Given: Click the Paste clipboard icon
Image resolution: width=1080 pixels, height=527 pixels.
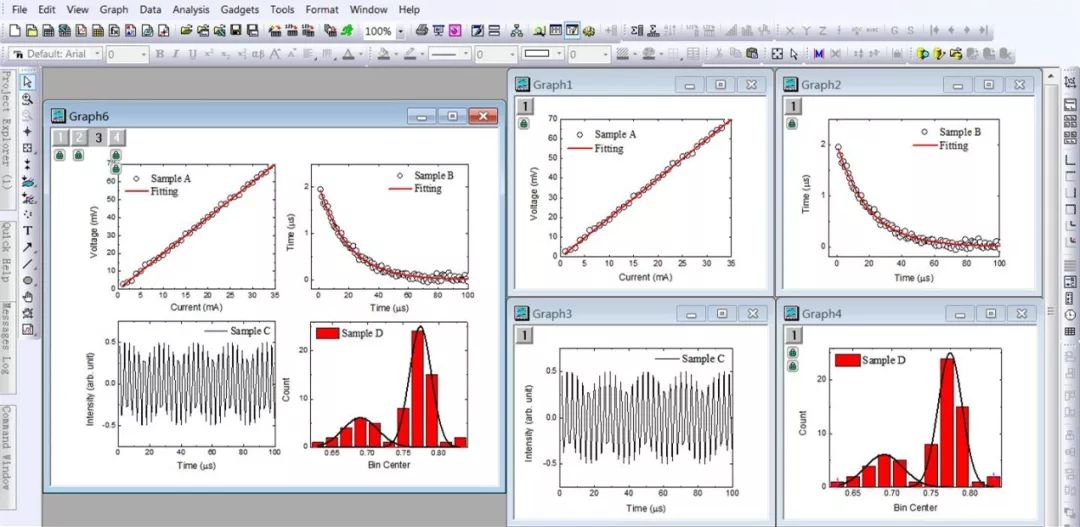Looking at the screenshot, I should [752, 54].
